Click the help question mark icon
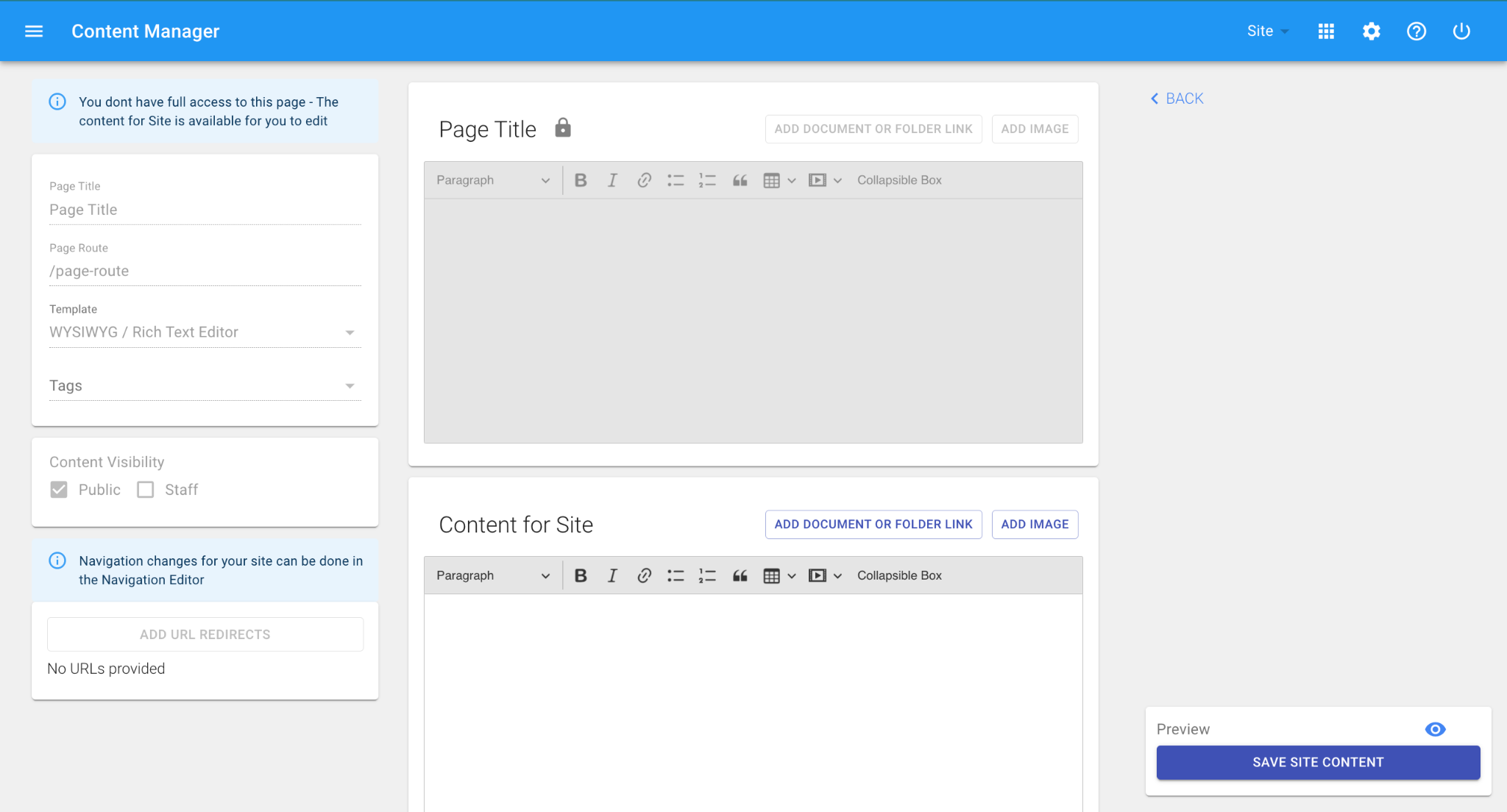The image size is (1507, 812). (1416, 31)
